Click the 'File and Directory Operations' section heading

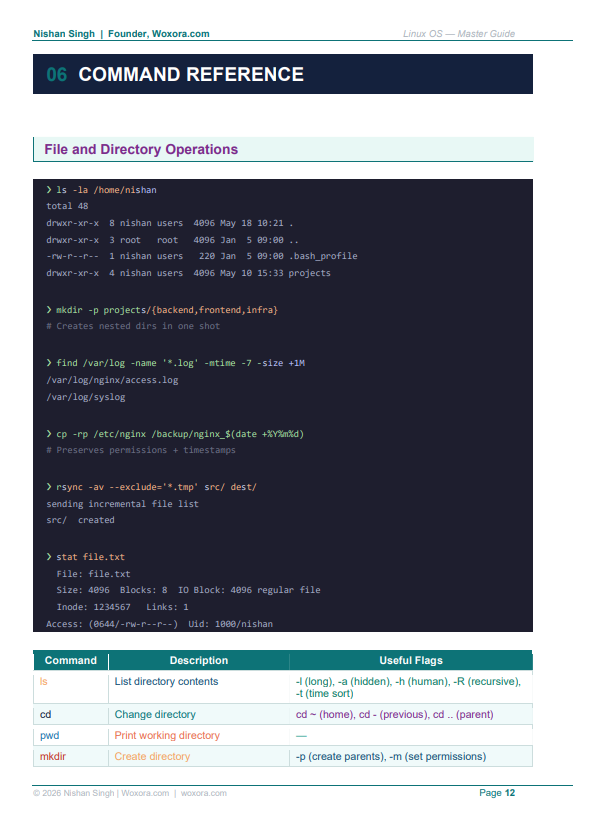[x=141, y=150]
